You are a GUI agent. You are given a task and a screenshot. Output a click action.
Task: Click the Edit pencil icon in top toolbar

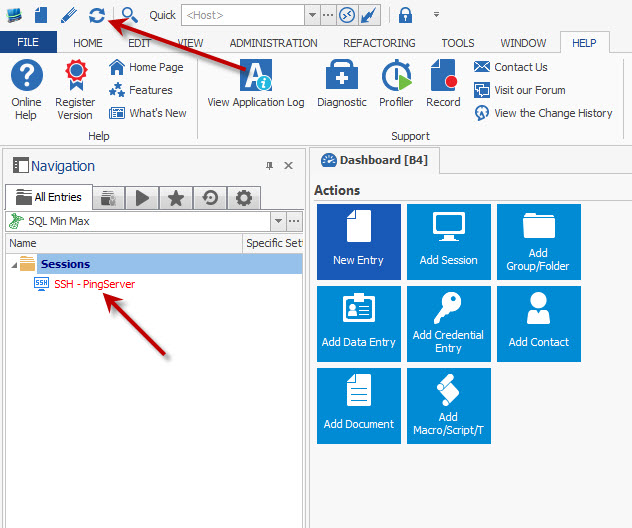point(69,15)
